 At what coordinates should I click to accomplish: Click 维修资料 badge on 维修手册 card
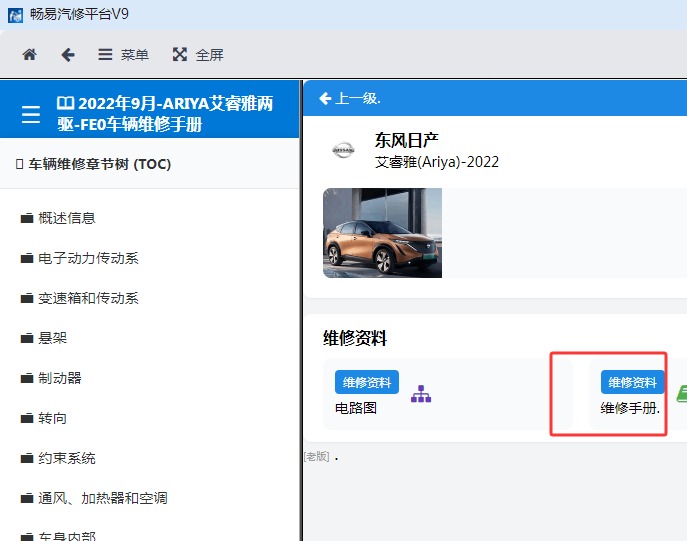click(x=632, y=382)
